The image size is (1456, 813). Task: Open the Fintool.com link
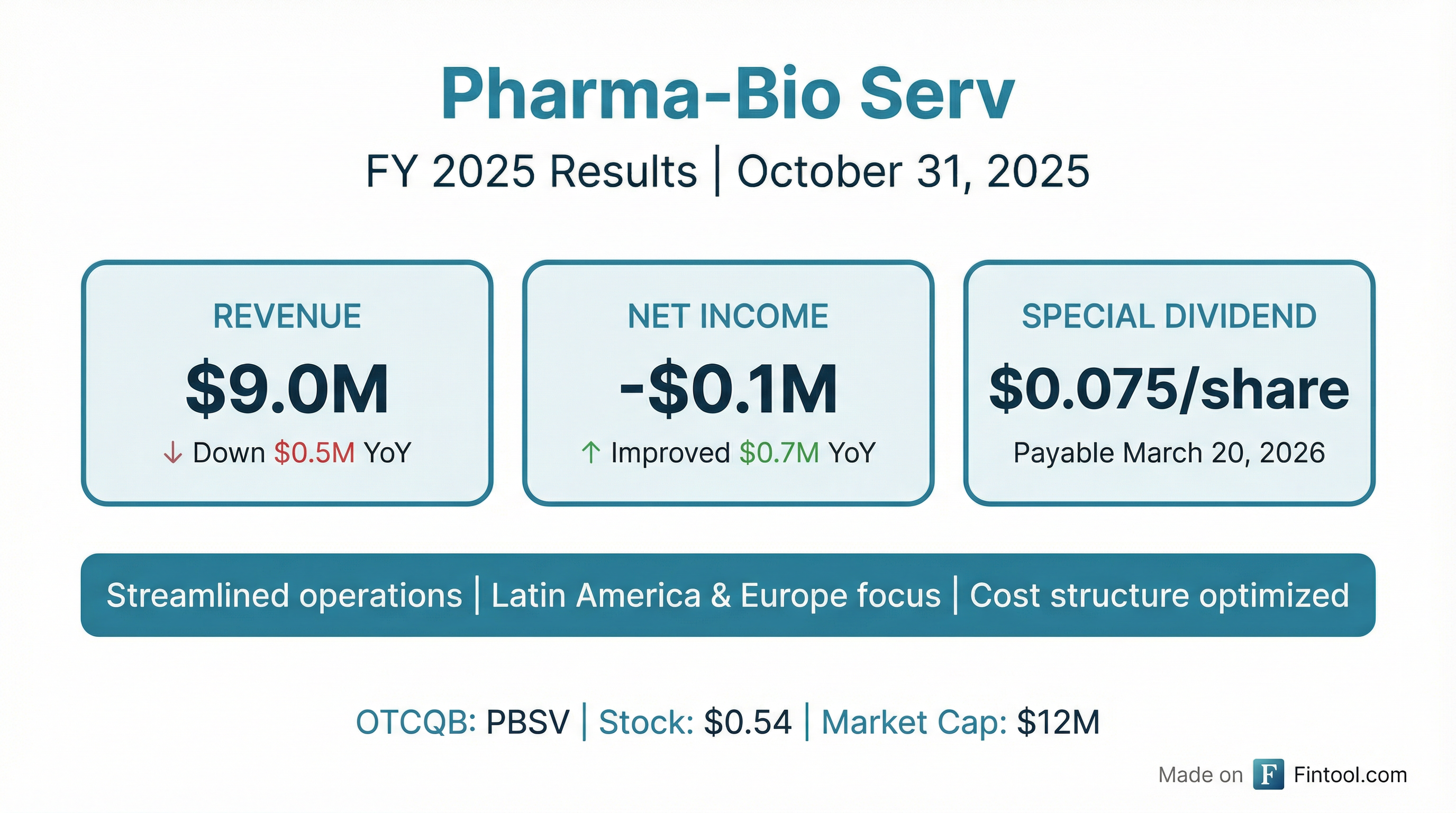point(1350,774)
